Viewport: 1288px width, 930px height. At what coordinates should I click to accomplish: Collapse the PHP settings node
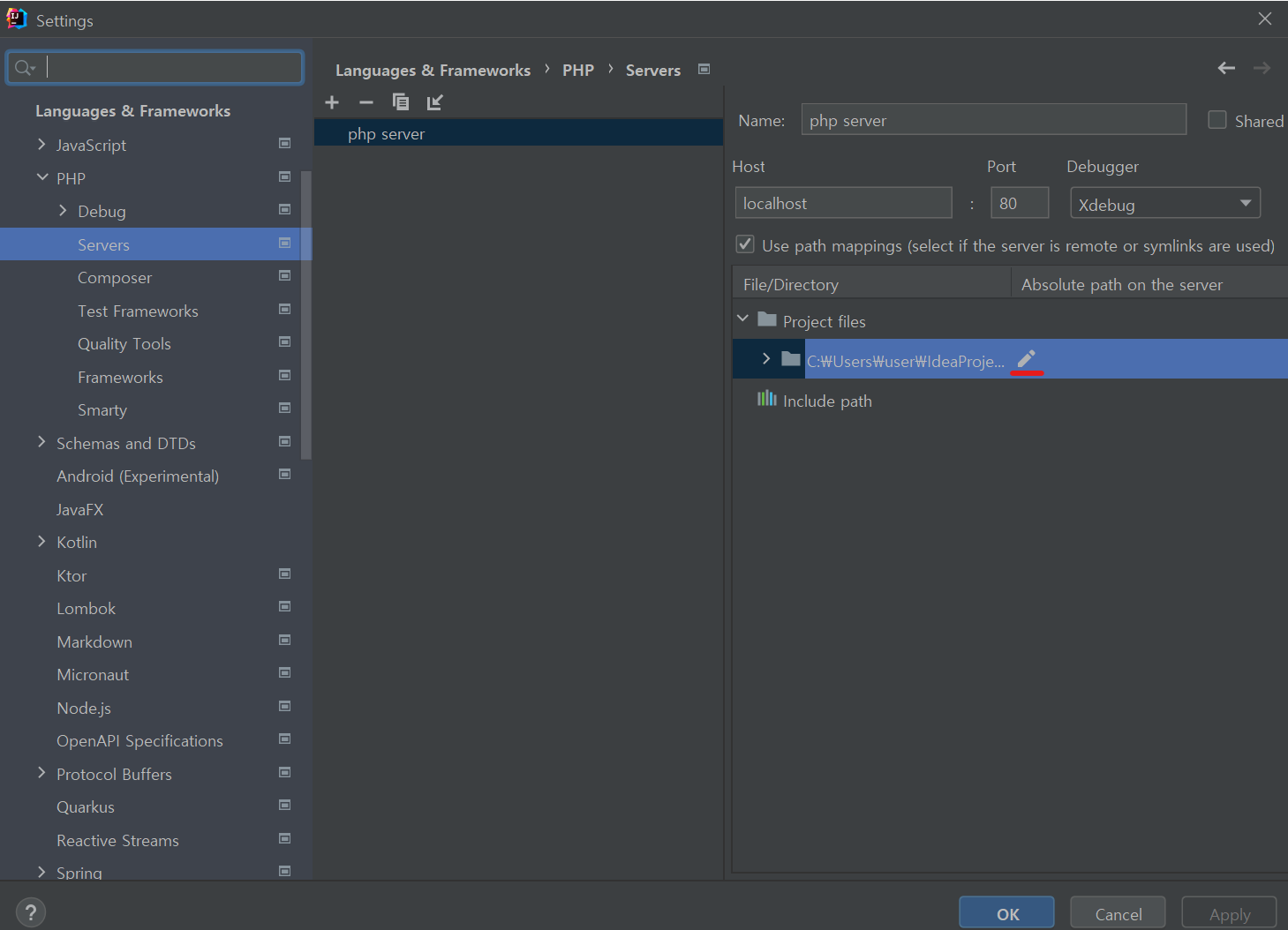tap(41, 177)
